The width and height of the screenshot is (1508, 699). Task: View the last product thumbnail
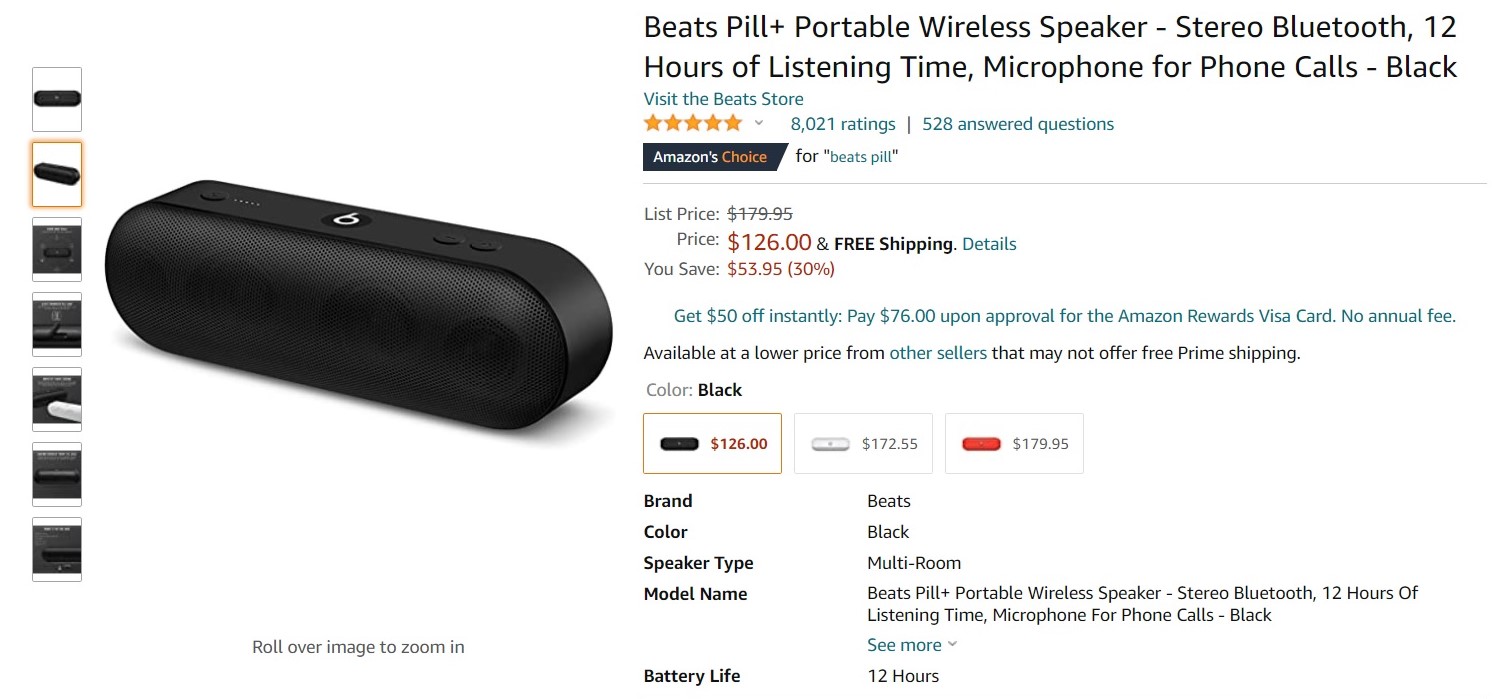(x=57, y=549)
